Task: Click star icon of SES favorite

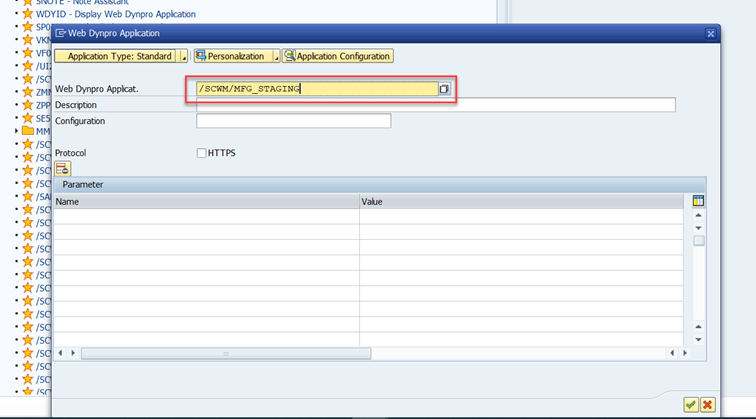Action: [x=28, y=118]
